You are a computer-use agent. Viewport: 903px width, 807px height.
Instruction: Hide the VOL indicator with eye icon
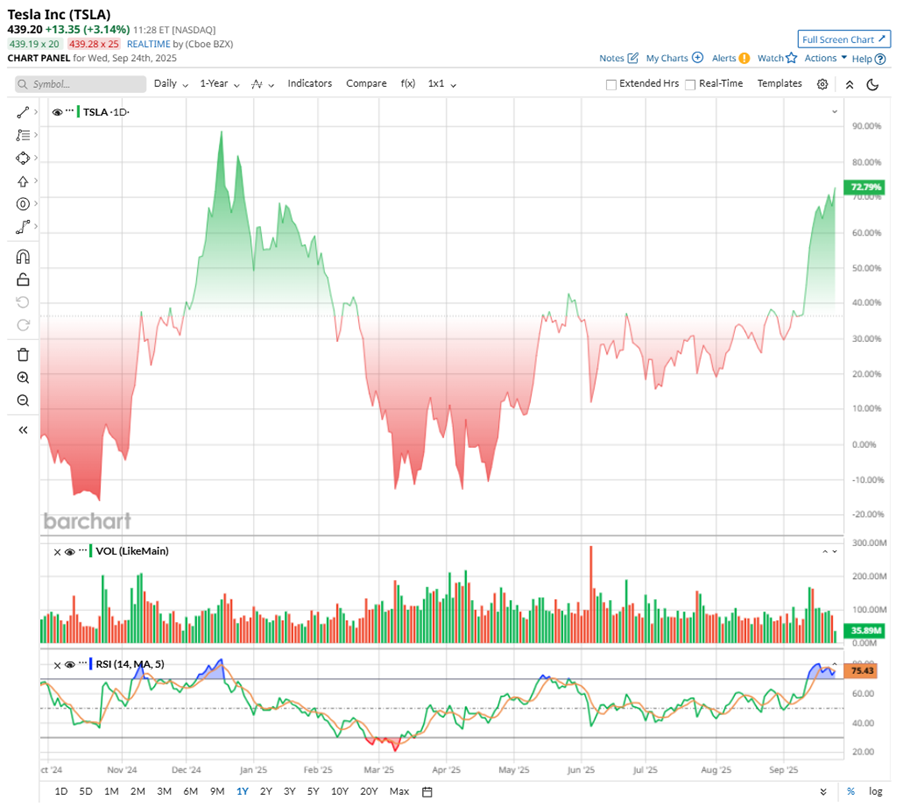[x=70, y=552]
